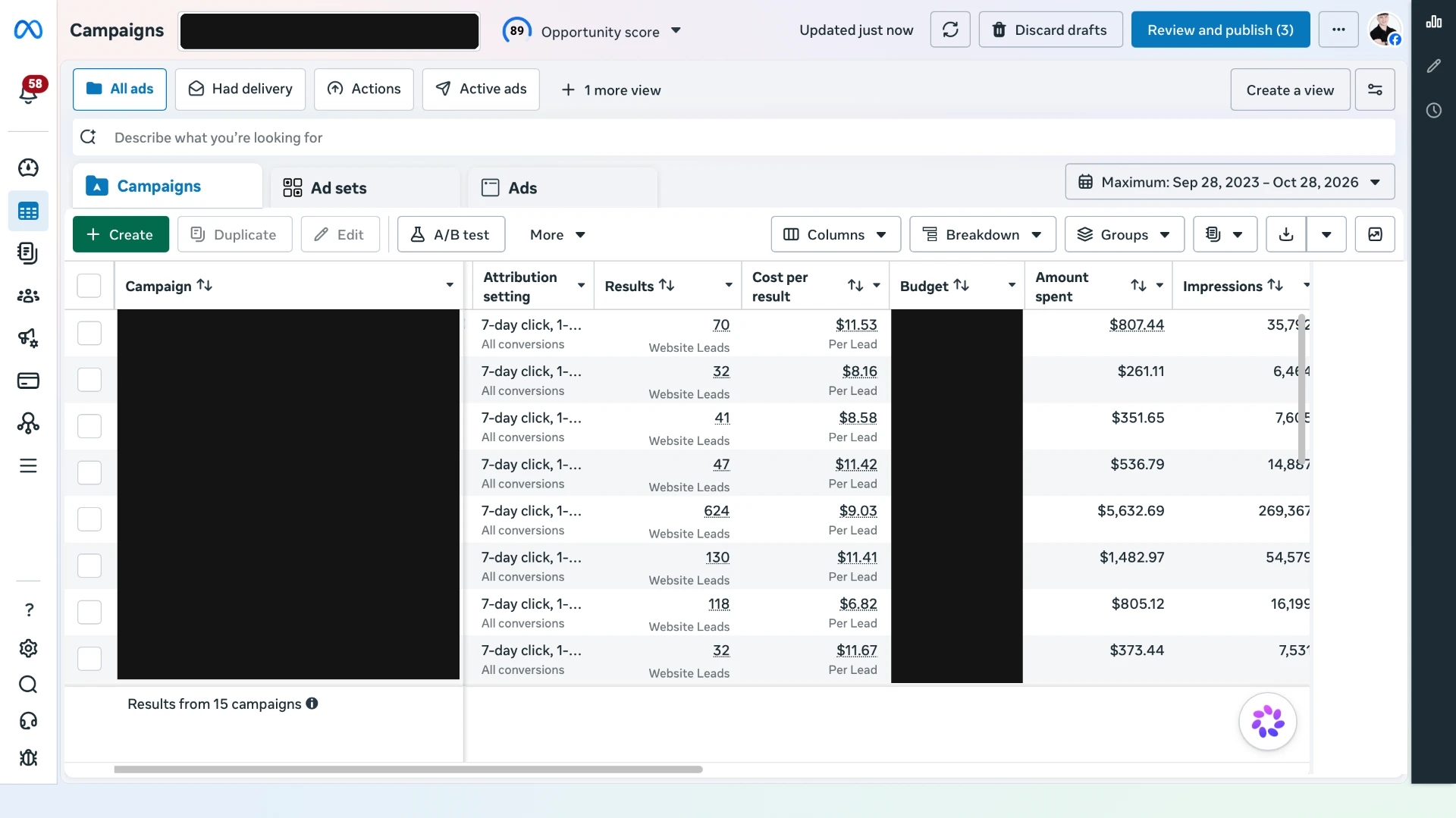
Task: Switch to the Ad sets tab
Action: (365, 187)
